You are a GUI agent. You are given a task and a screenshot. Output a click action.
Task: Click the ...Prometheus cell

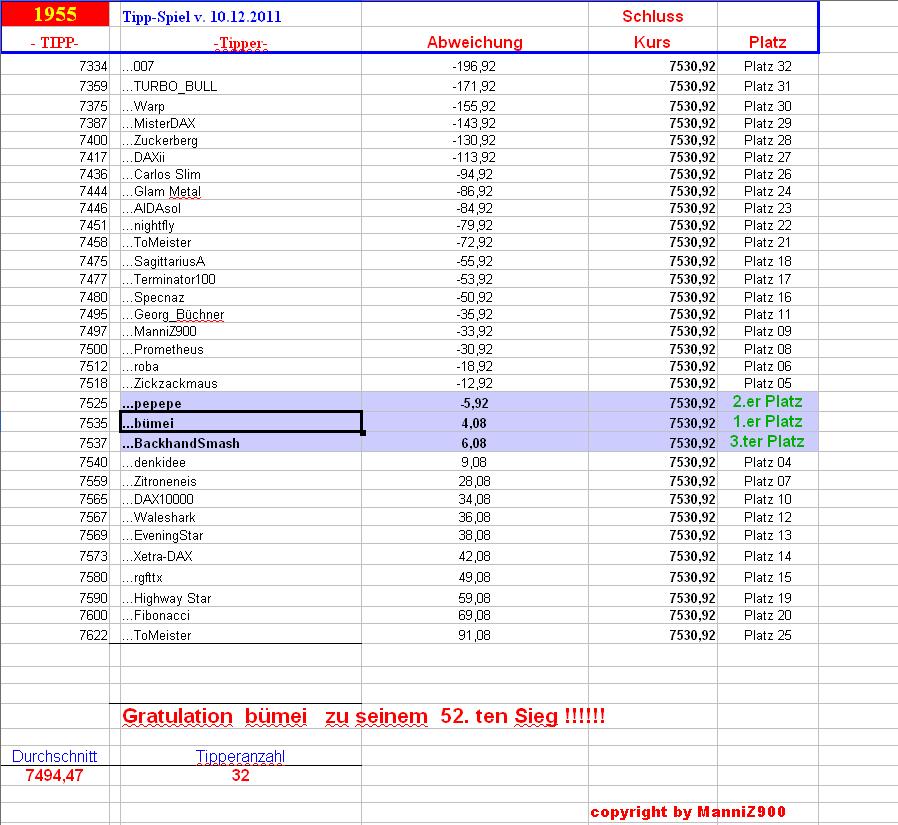coord(241,349)
